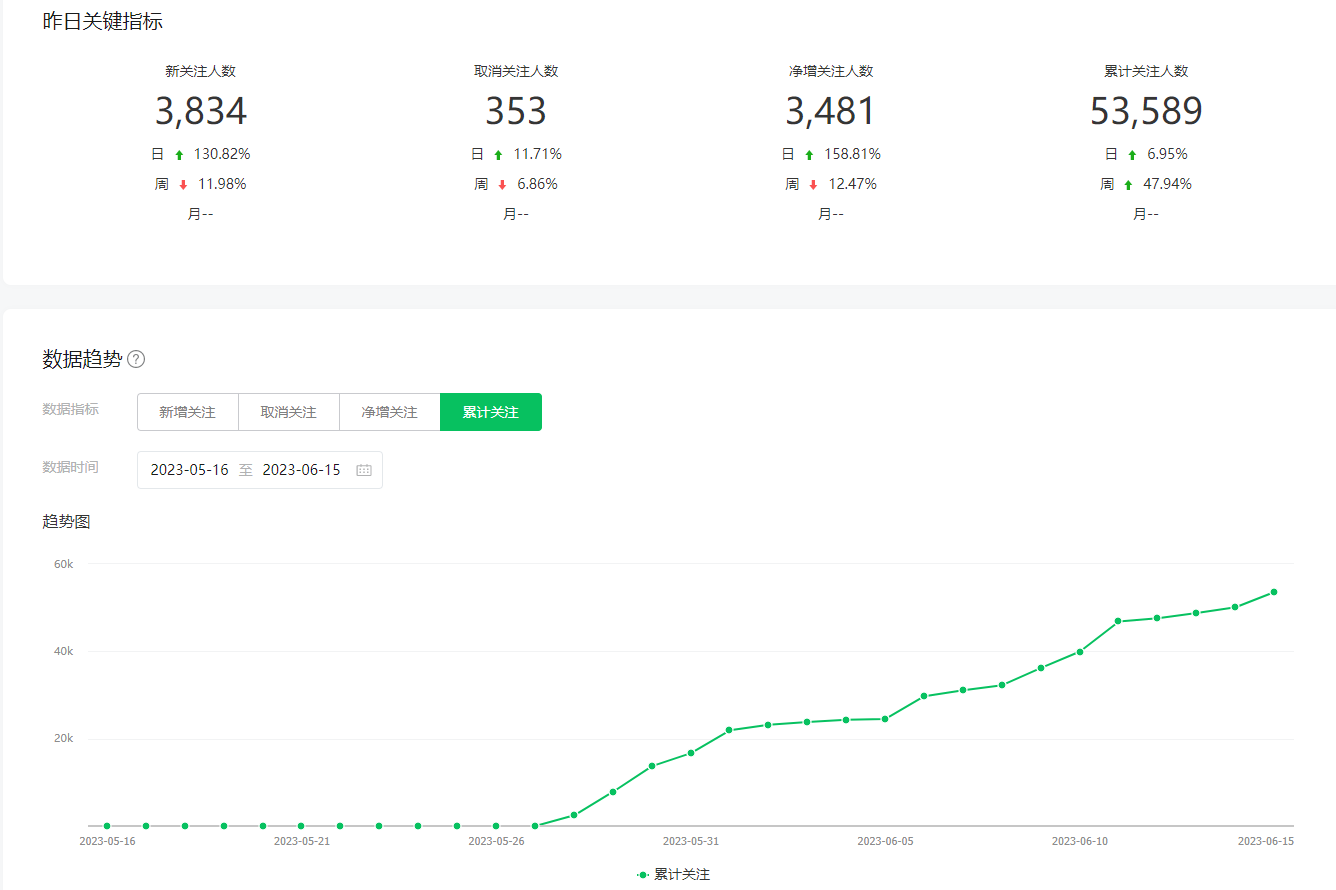Click green up arrow next to 47.94%
1336x890 pixels.
point(1128,185)
